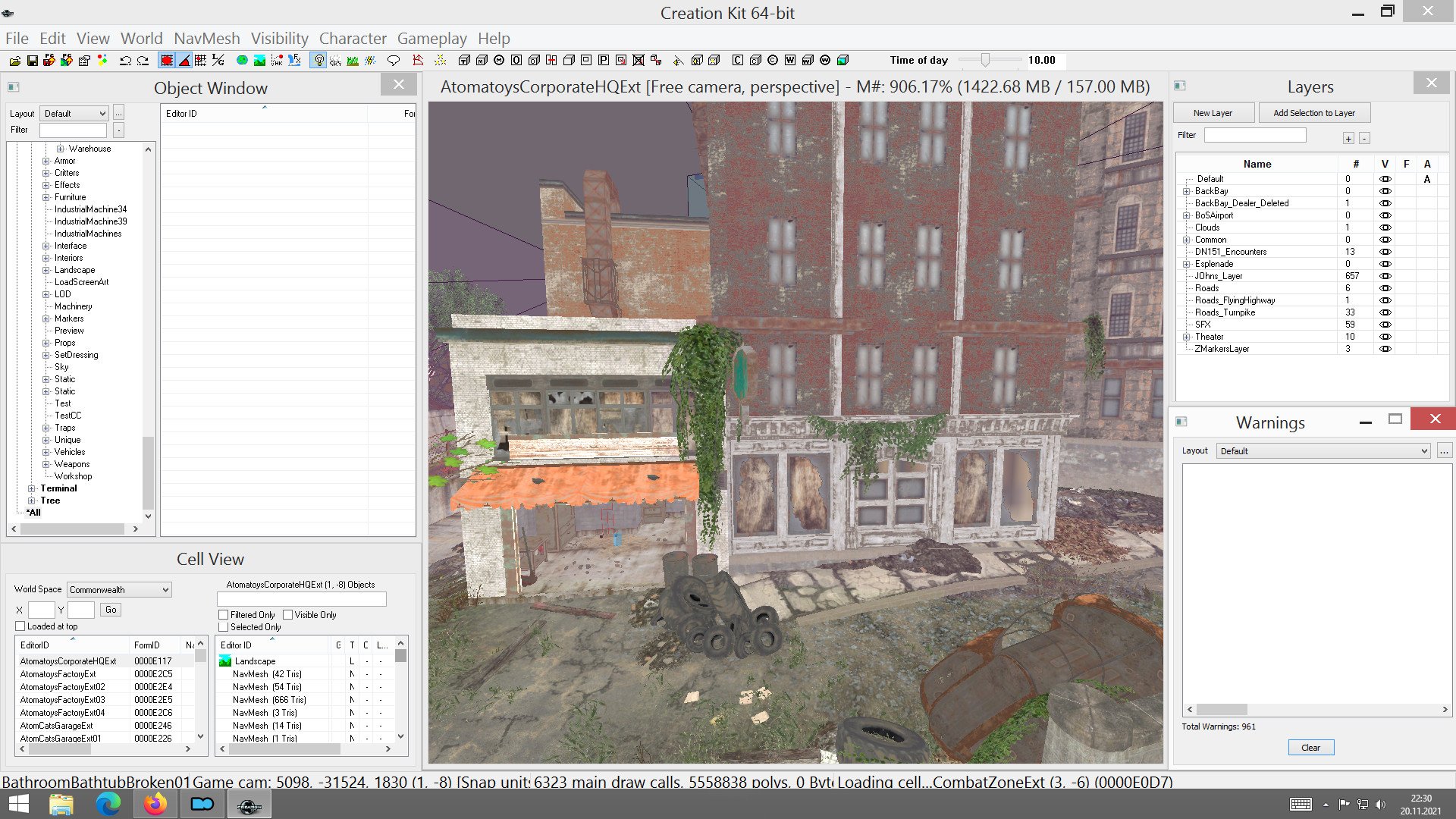The height and width of the screenshot is (819, 1456).
Task: Click the undo arrow icon
Action: (125, 60)
